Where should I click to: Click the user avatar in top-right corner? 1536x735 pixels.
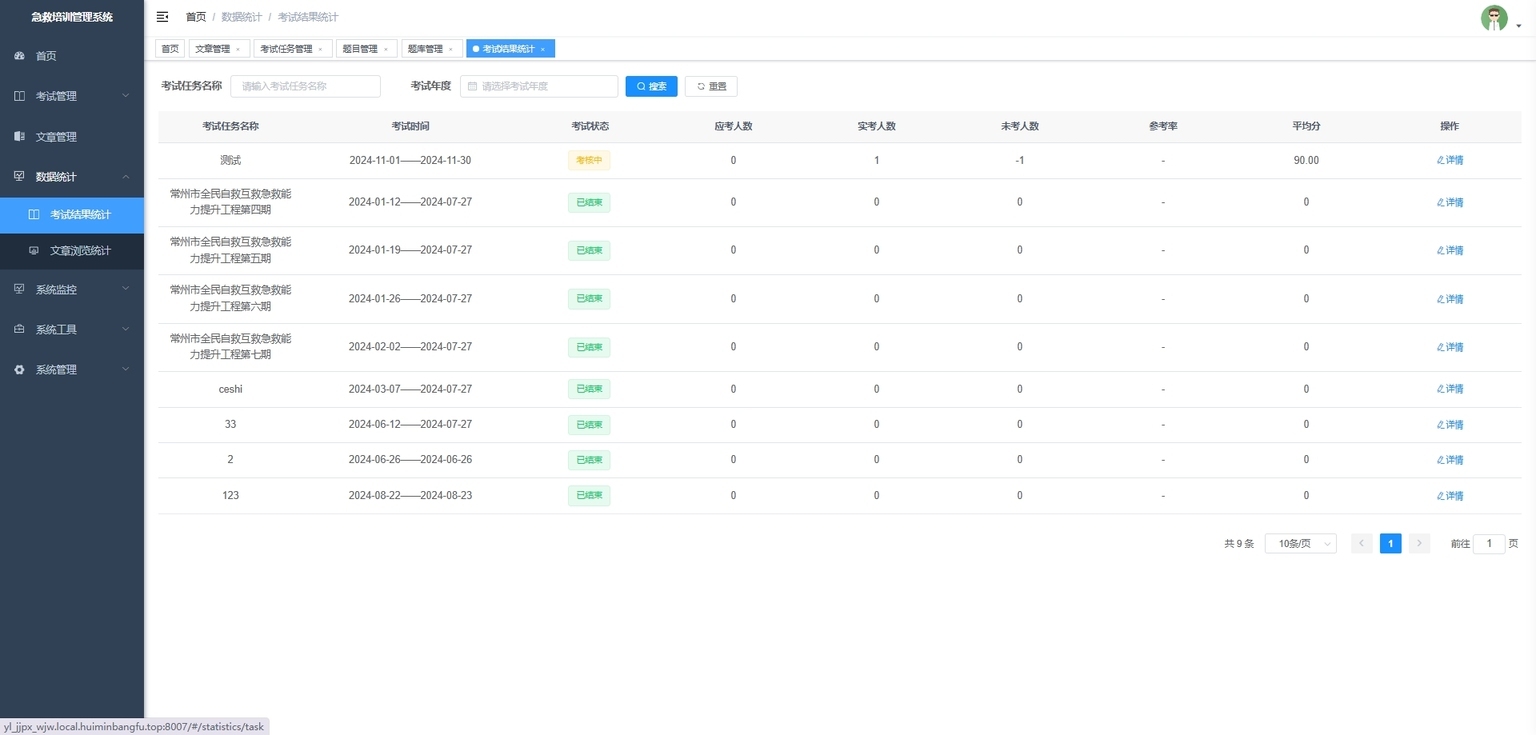click(1493, 18)
